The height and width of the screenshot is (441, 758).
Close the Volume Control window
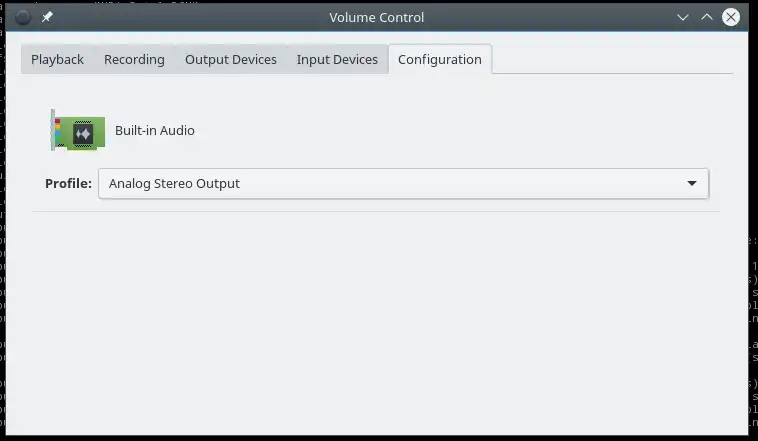733,17
